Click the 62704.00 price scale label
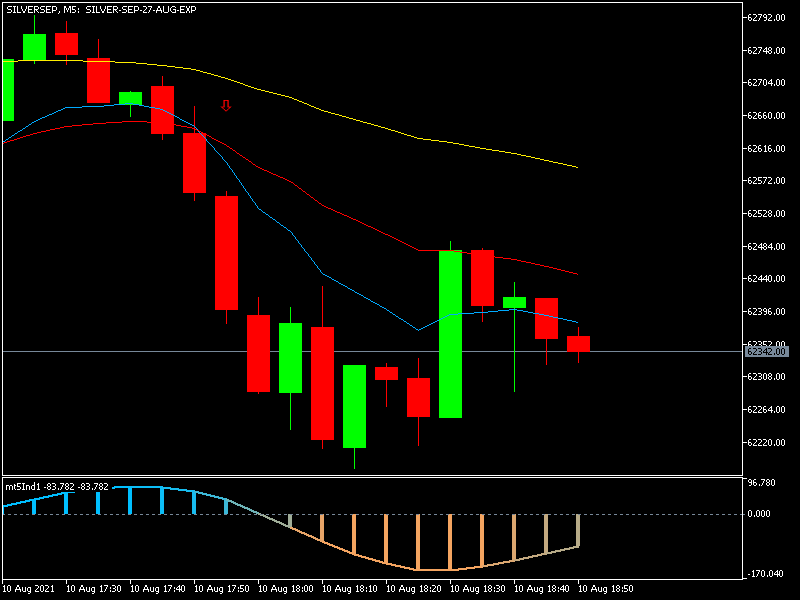800x600 pixels. 766,83
